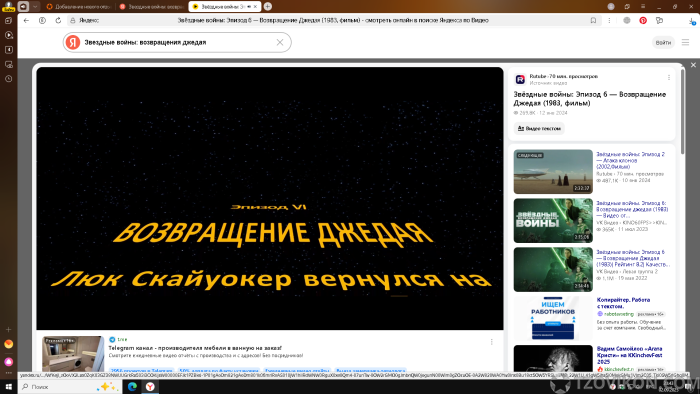Image resolution: width=700 pixels, height=394 pixels.
Task: Open the address bar three-dot options
Action: point(609,21)
